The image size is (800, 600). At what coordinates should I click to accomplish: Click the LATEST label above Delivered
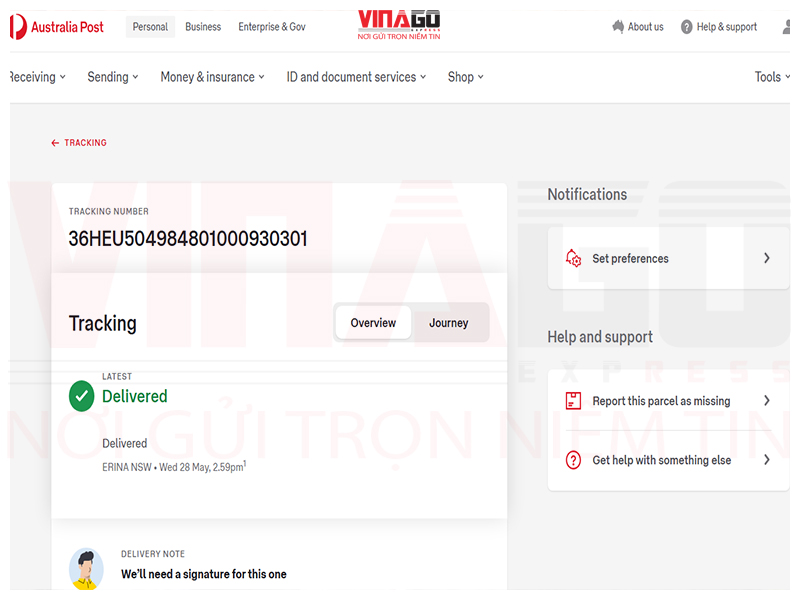tap(117, 377)
